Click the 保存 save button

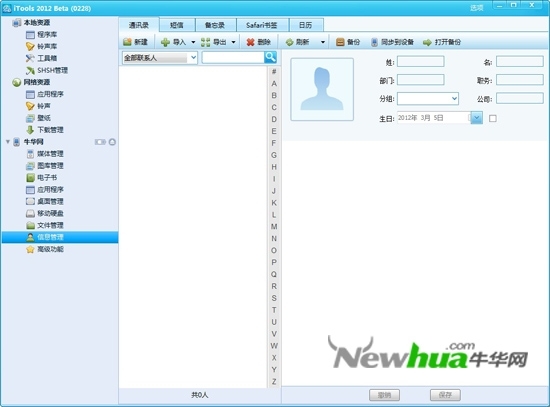click(445, 395)
